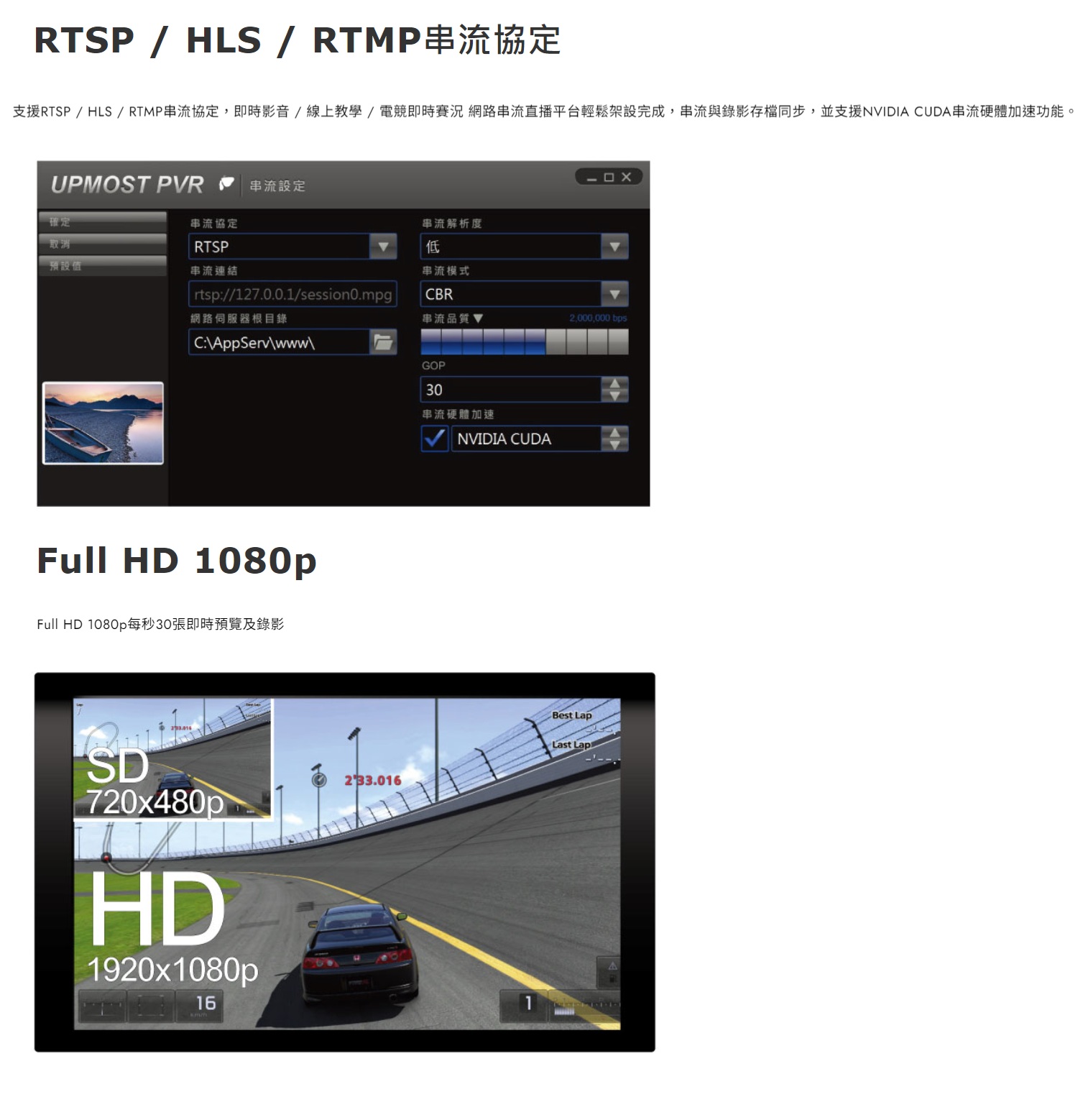This screenshot has height=1120, width=1078.
Task: Expand the RTSP streaming protocol dropdown
Action: coord(383,247)
